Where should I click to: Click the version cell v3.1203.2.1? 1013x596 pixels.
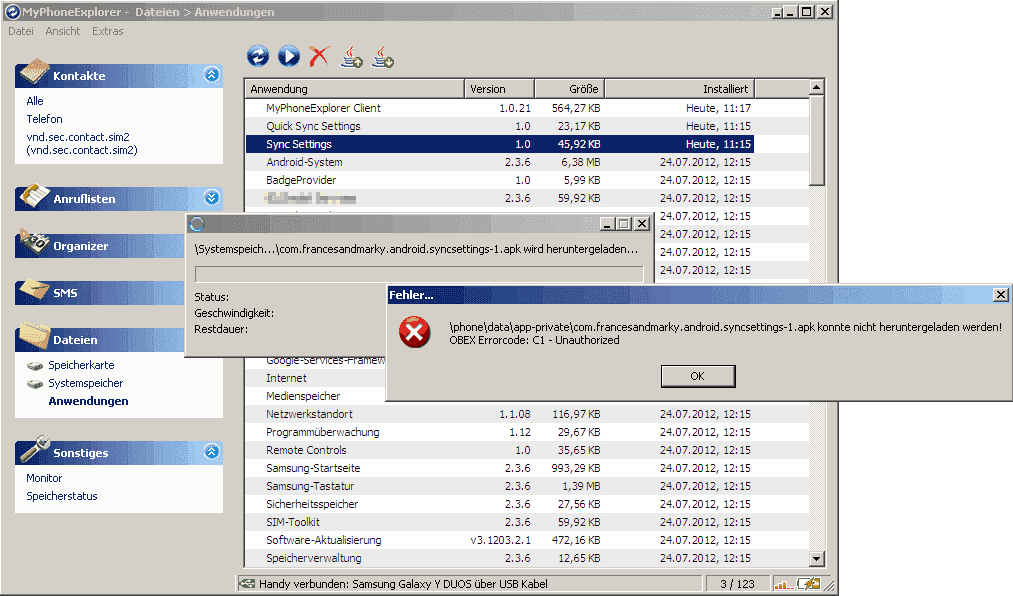tap(500, 540)
